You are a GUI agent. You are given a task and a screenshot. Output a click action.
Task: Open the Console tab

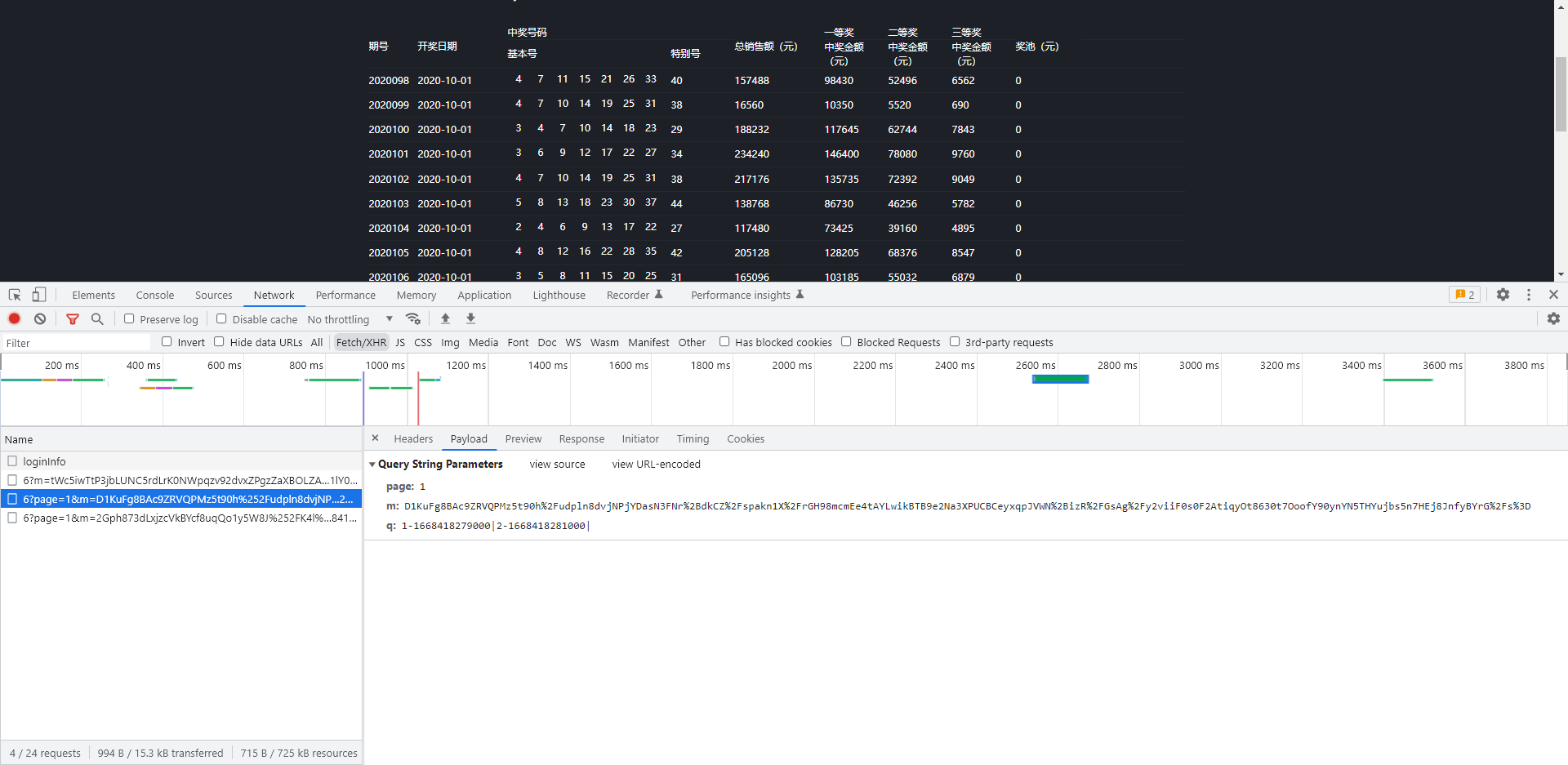tap(155, 295)
